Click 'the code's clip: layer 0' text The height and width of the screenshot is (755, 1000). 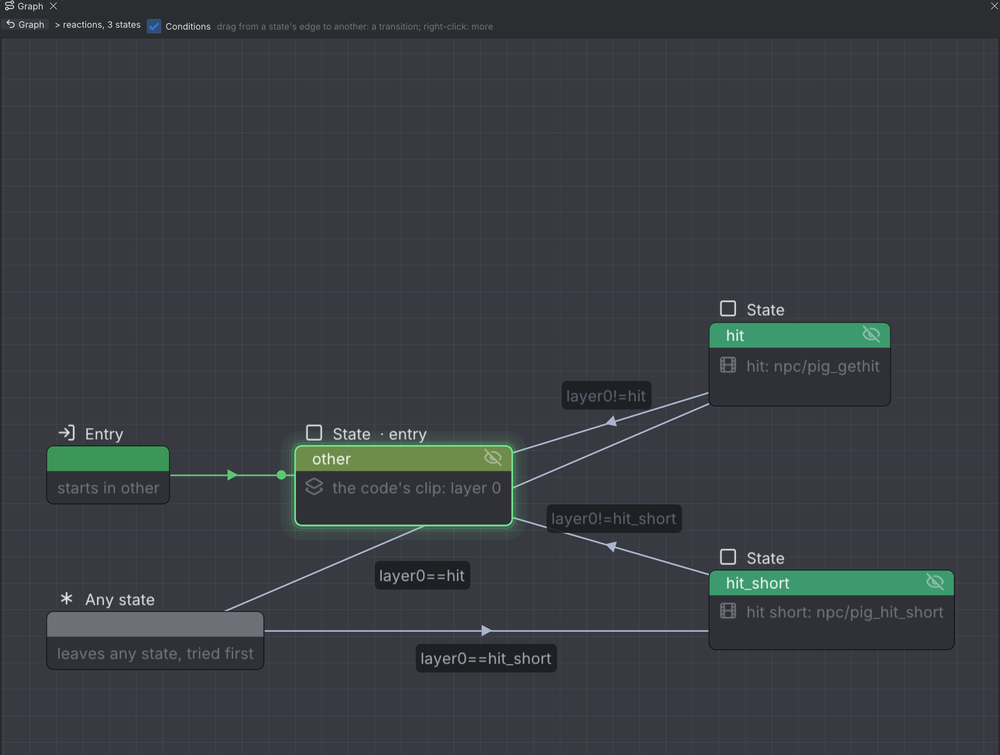[416, 488]
